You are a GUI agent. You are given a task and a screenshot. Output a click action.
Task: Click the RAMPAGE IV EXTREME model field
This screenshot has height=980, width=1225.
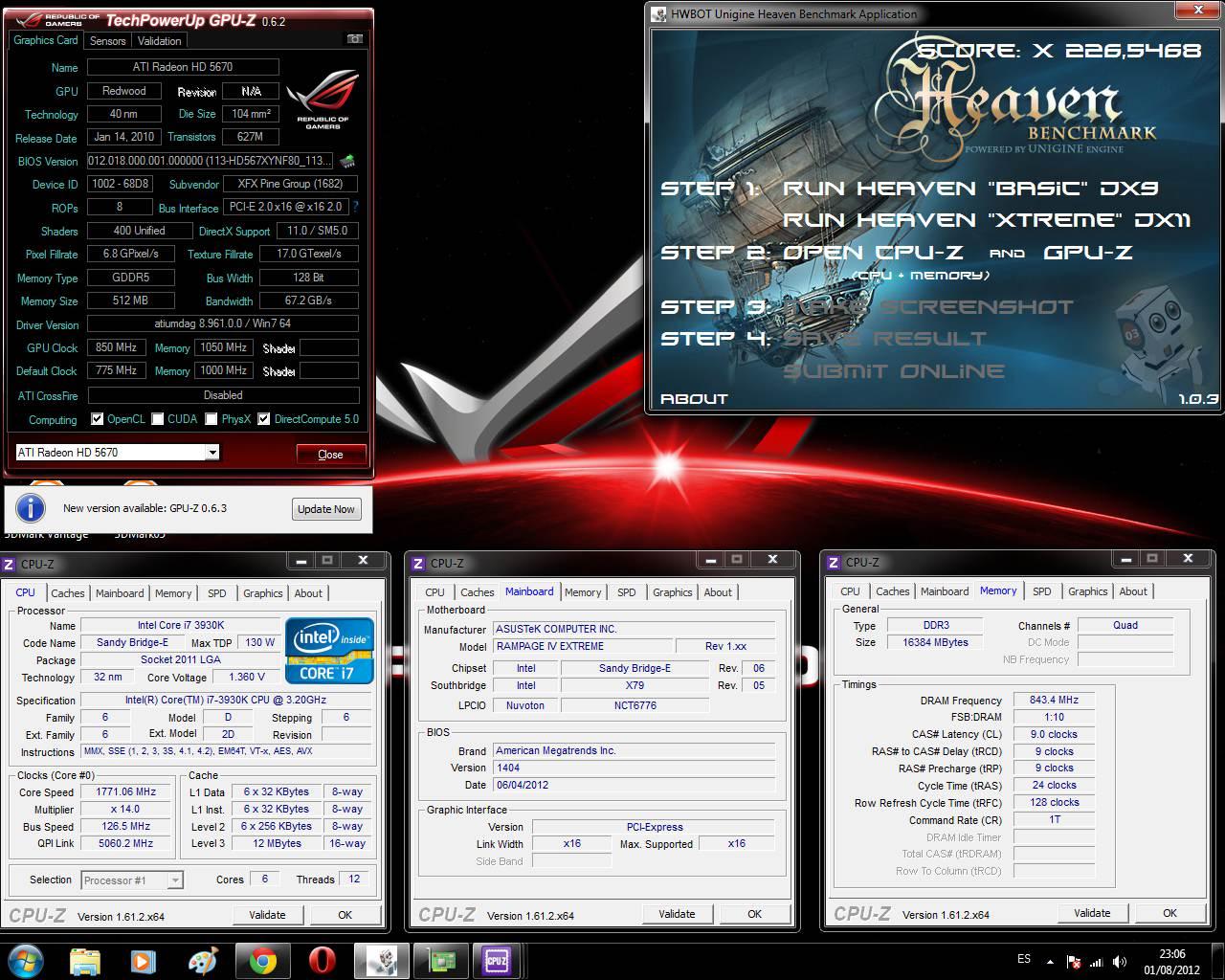[584, 646]
